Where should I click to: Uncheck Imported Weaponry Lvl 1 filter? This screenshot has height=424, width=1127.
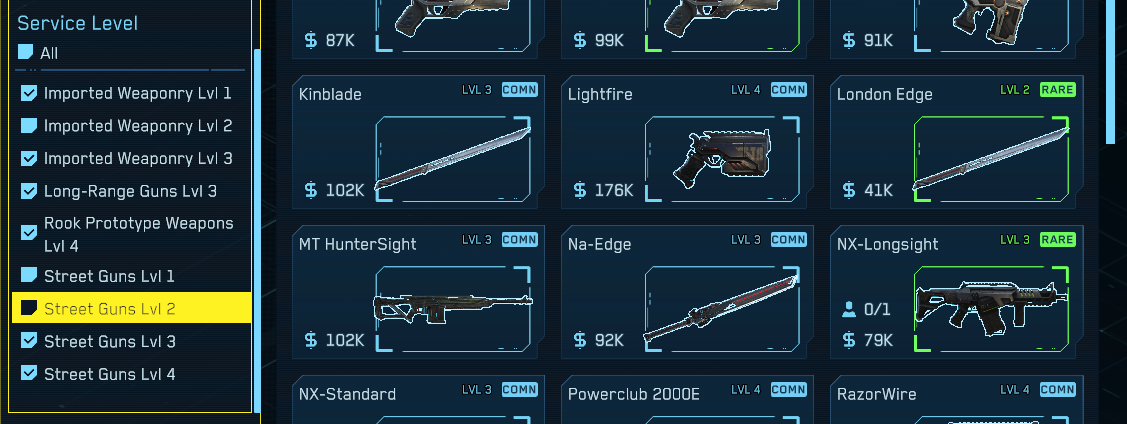(29, 93)
